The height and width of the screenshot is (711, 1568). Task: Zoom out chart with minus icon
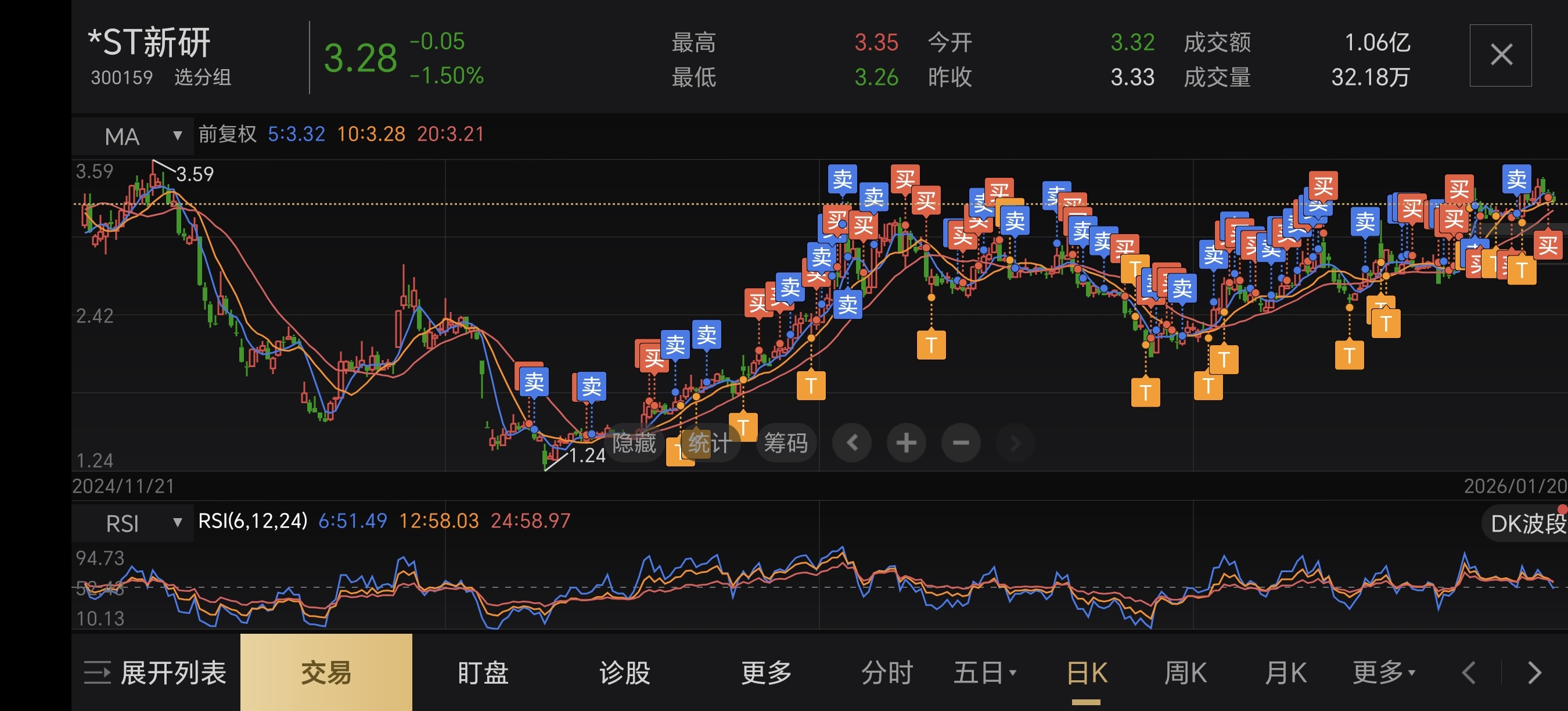[x=961, y=443]
